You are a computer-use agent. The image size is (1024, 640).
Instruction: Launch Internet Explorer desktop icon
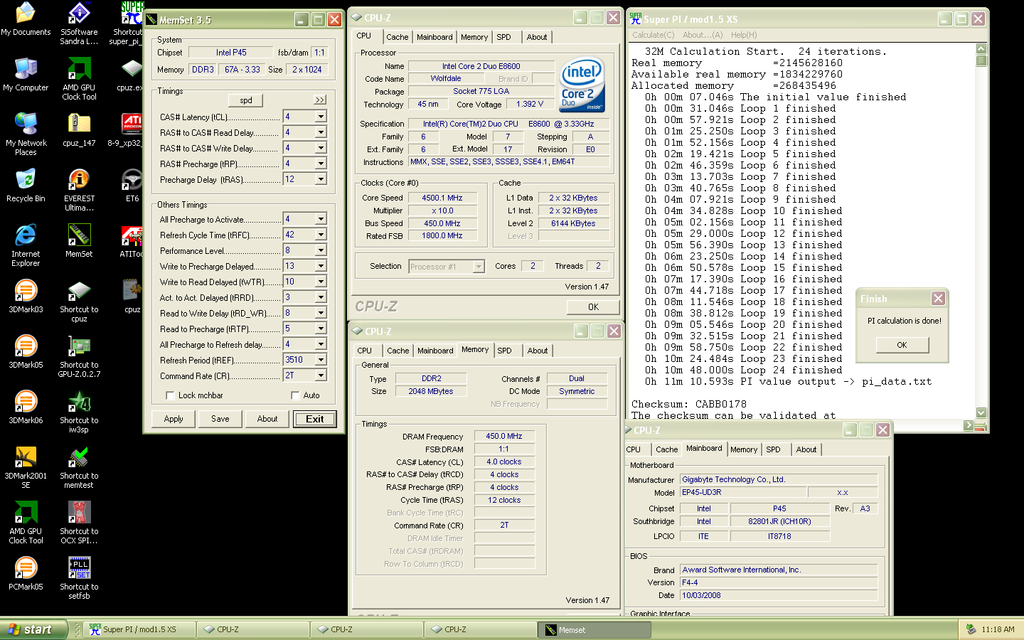(x=25, y=245)
